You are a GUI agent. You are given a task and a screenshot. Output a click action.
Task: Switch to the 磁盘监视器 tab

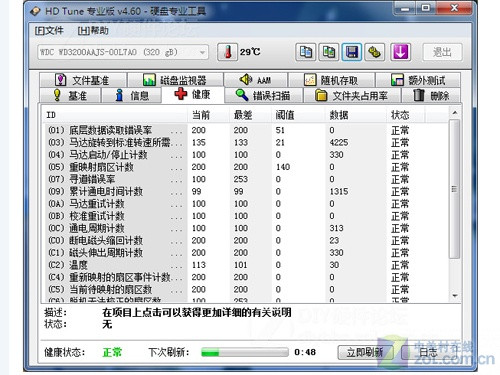(175, 80)
